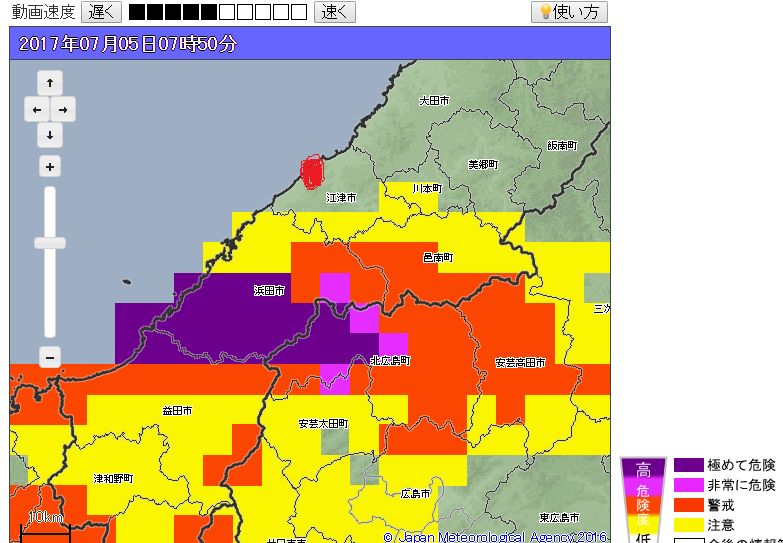Zoom in using the plus button
The width and height of the screenshot is (783, 543).
pyautogui.click(x=50, y=166)
